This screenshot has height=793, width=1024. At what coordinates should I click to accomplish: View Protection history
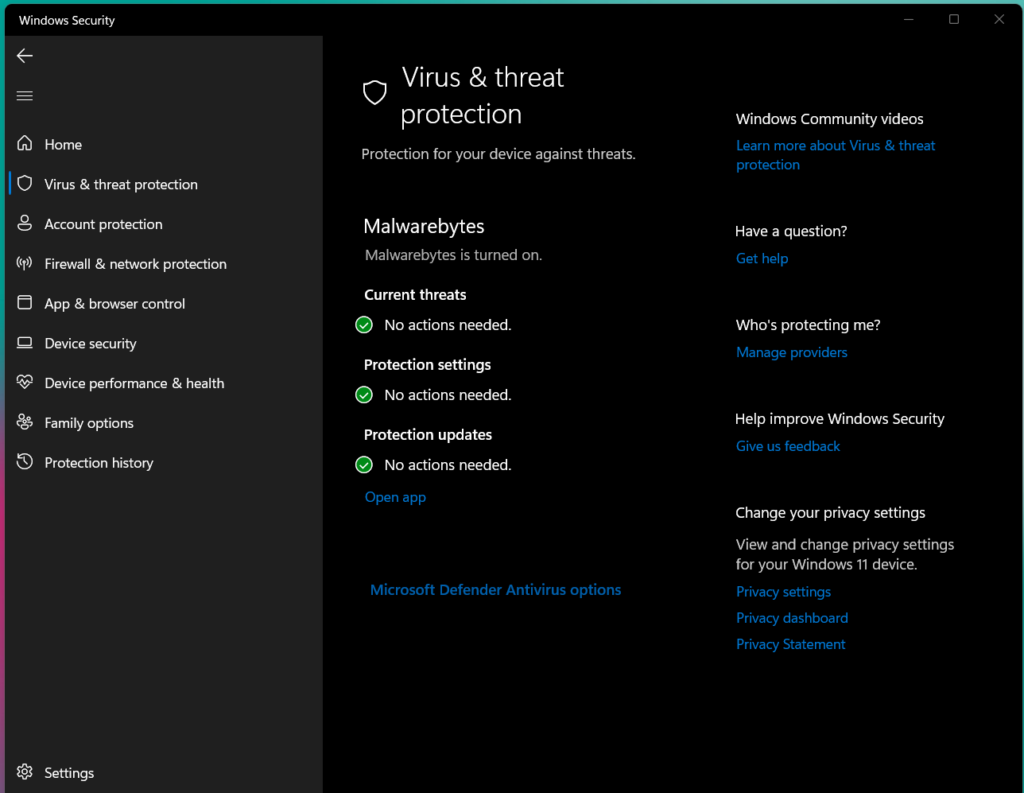point(163,463)
